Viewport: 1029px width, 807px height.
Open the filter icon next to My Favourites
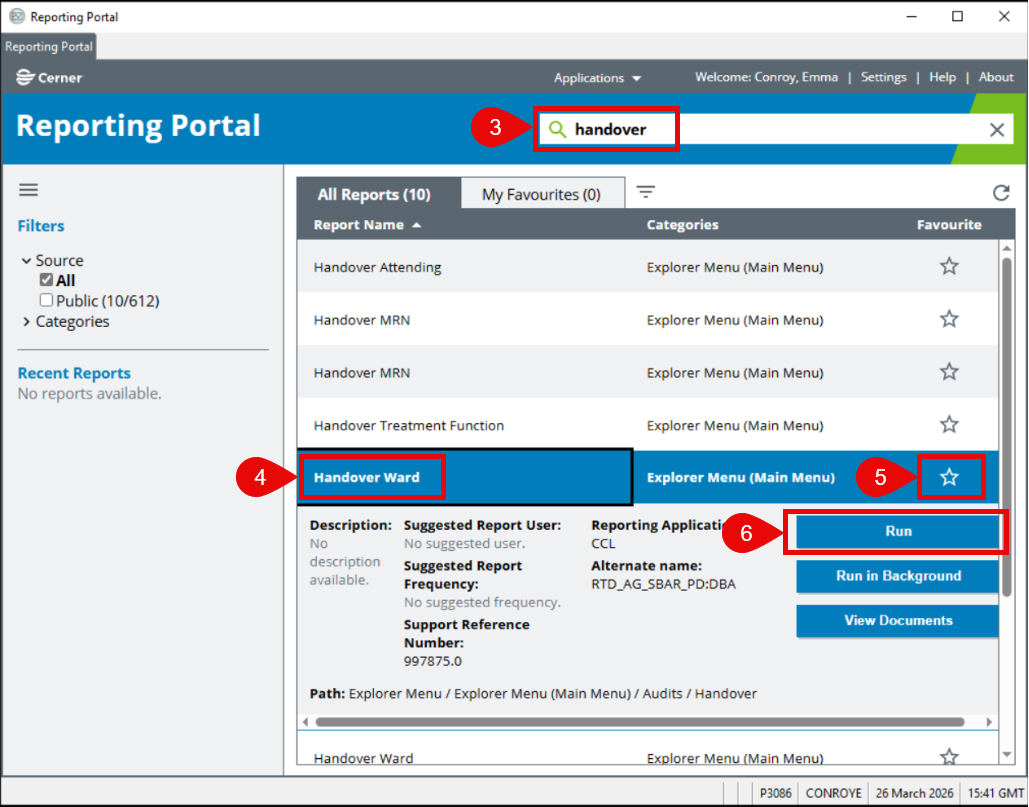[x=646, y=193]
